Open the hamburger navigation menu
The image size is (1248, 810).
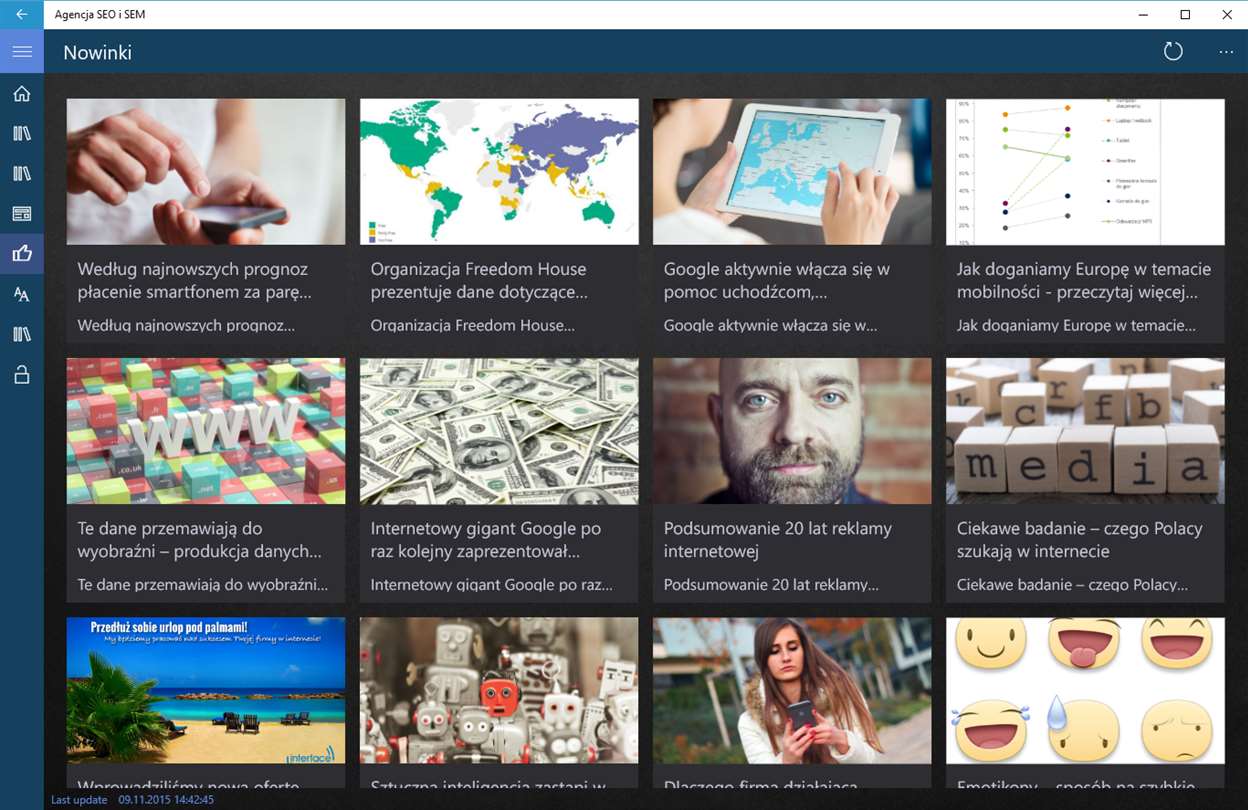tap(22, 51)
